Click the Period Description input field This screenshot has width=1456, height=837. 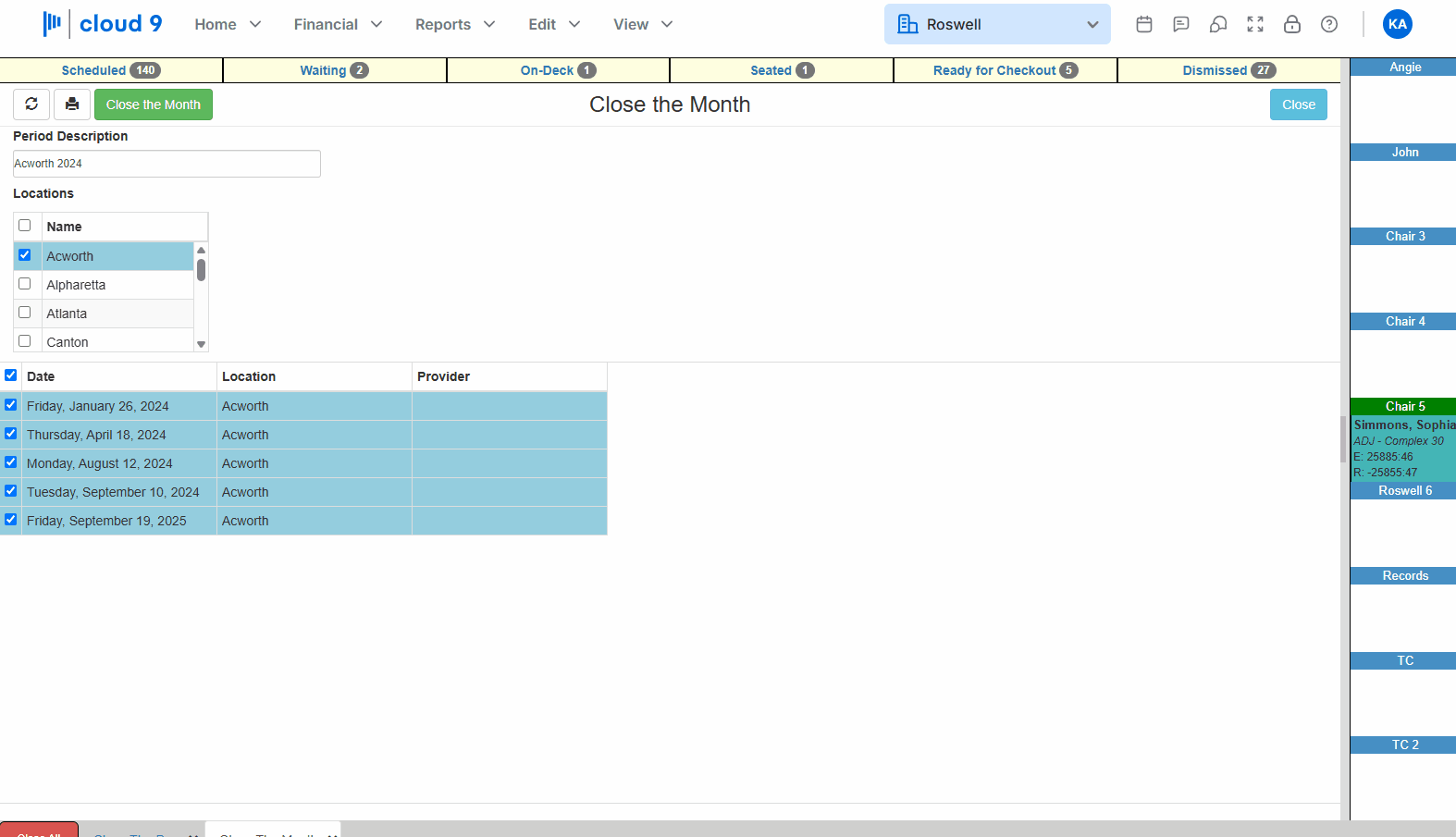167,164
